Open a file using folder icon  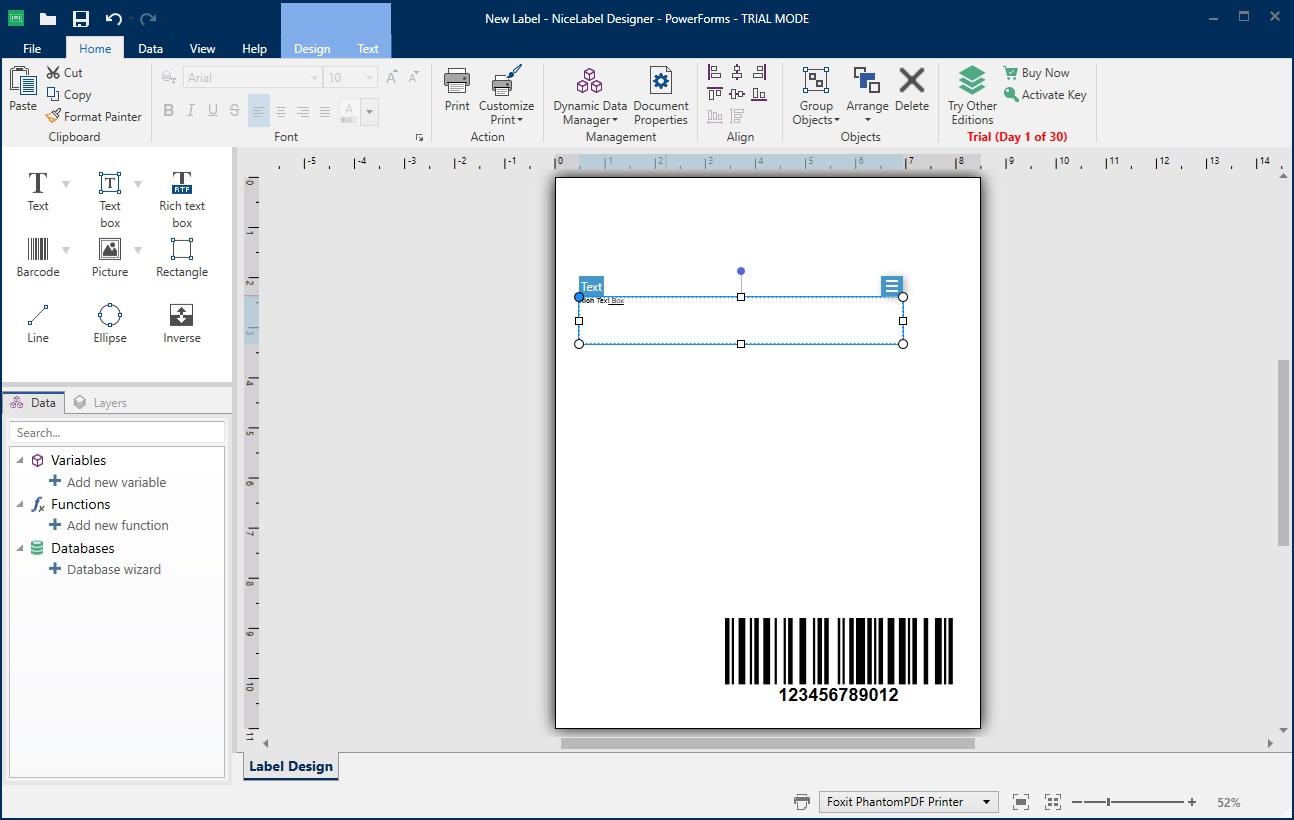(48, 18)
